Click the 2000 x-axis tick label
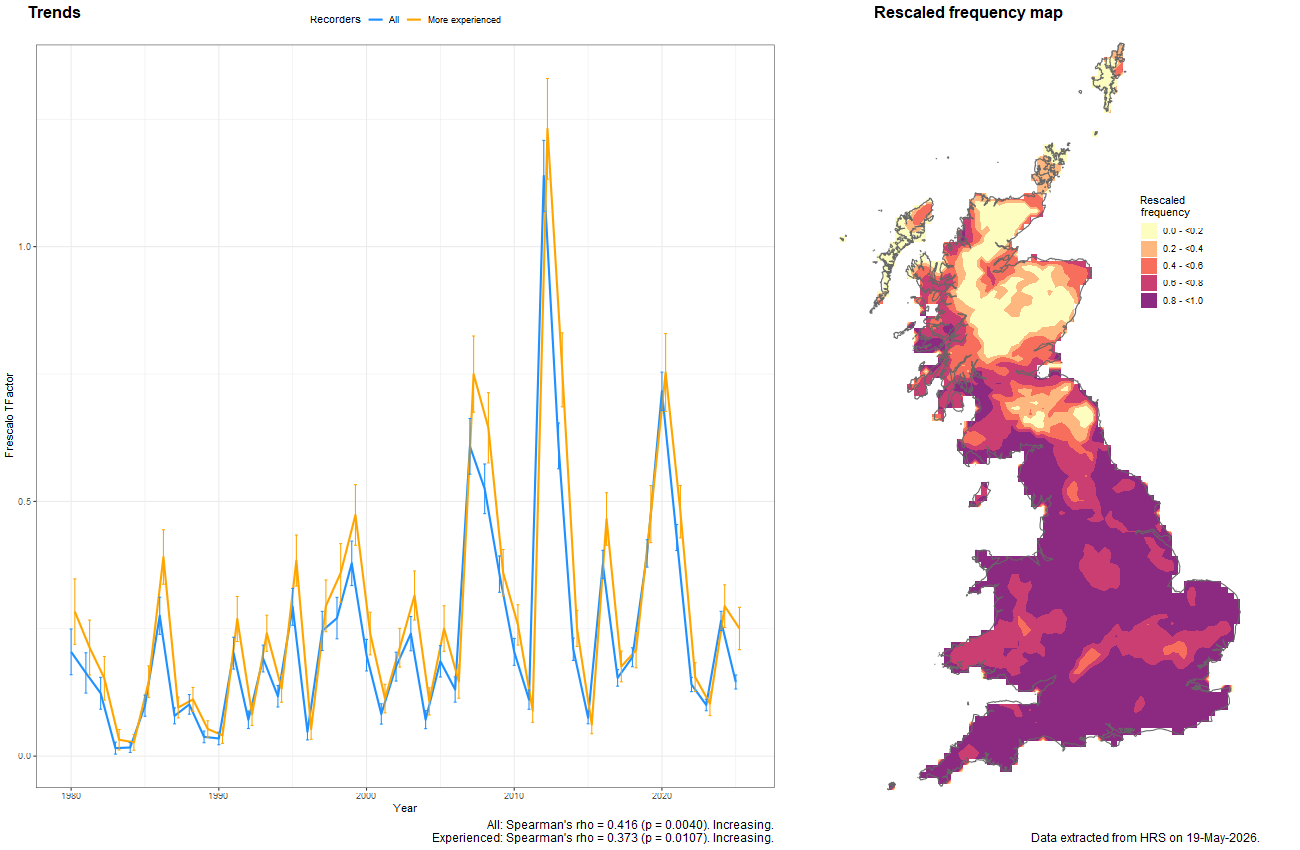 (366, 796)
